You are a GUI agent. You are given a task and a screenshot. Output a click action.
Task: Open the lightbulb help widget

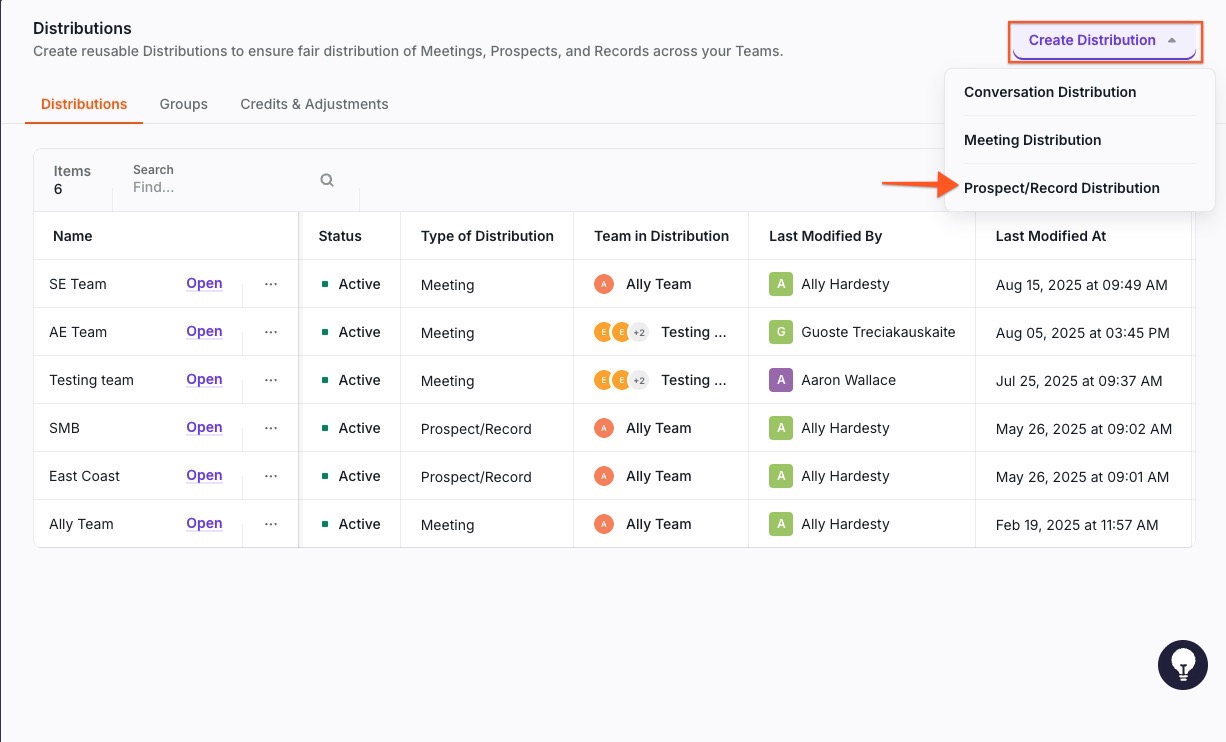[1183, 665]
